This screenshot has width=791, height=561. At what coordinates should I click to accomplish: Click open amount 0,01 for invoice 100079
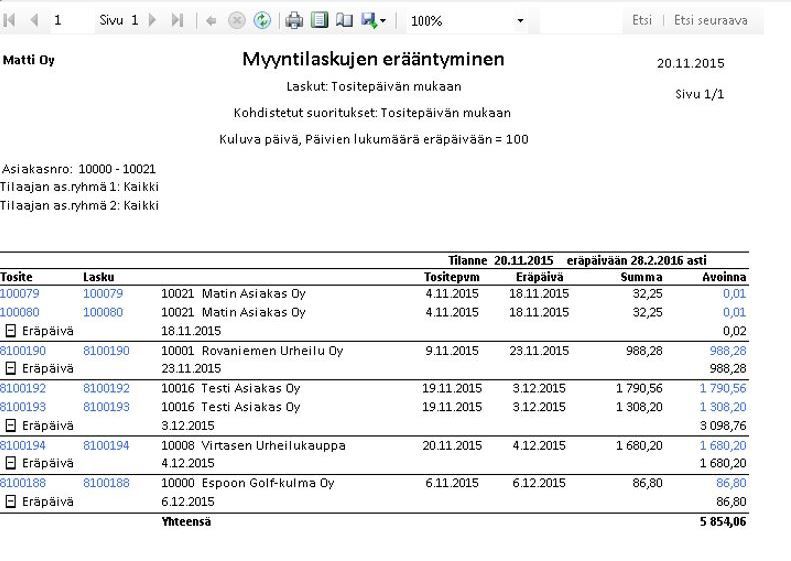pyautogui.click(x=734, y=294)
